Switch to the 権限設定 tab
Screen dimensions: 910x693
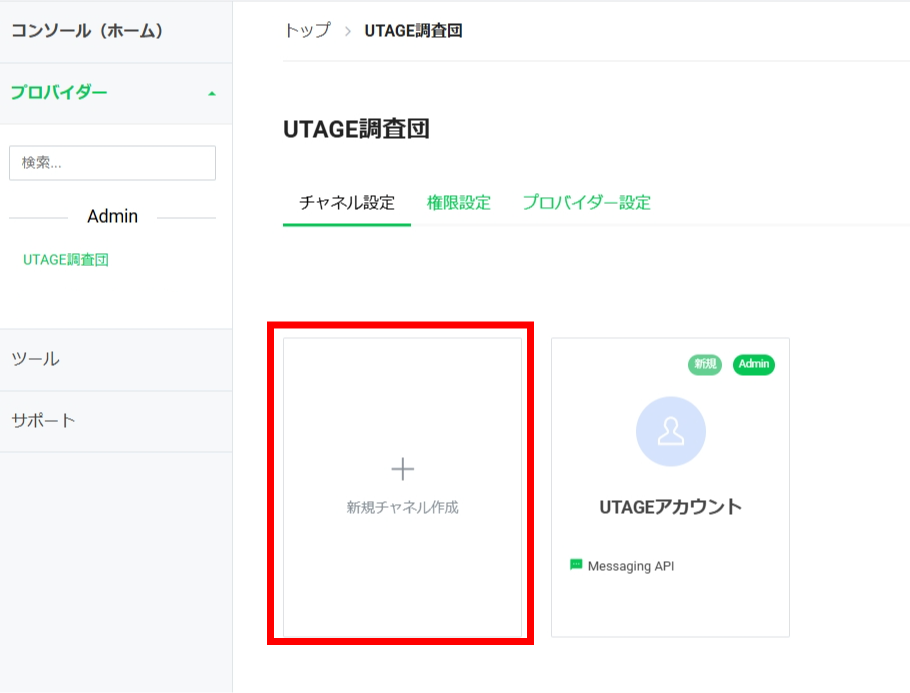(459, 203)
